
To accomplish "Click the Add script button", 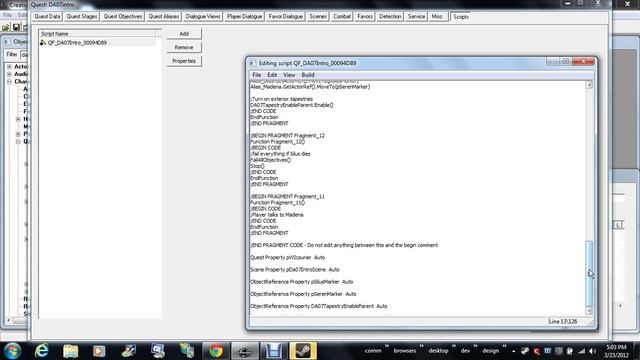I will pos(184,34).
